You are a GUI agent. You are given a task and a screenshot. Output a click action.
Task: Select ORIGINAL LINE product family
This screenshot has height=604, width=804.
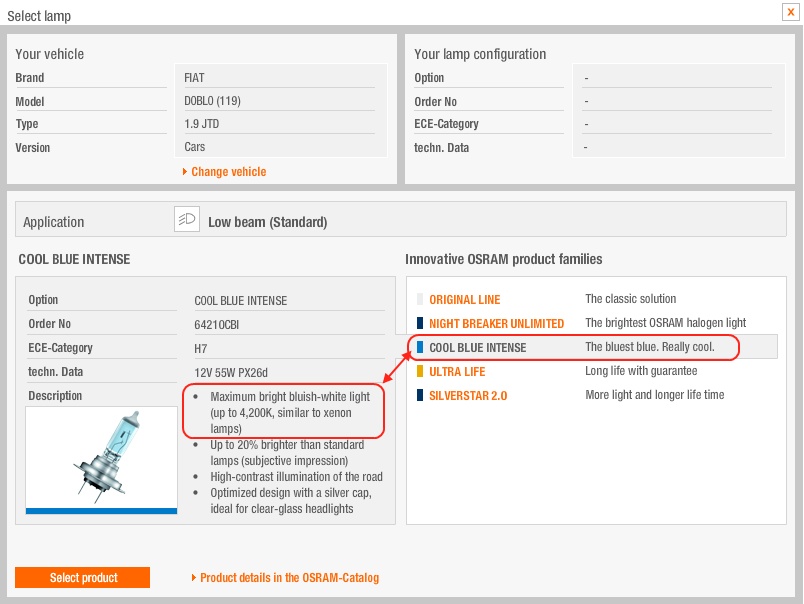tap(464, 300)
